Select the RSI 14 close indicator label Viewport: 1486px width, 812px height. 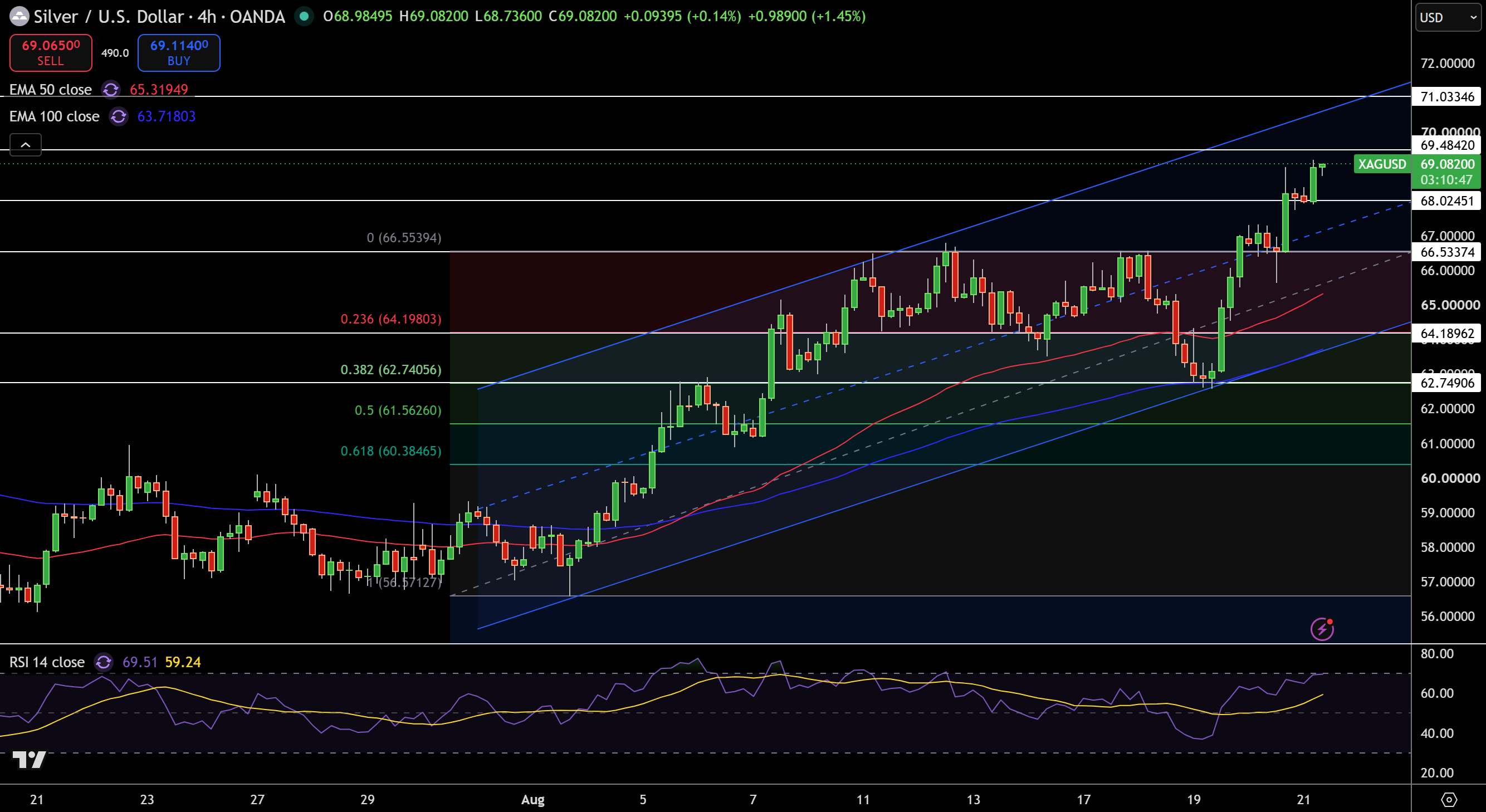[47, 662]
